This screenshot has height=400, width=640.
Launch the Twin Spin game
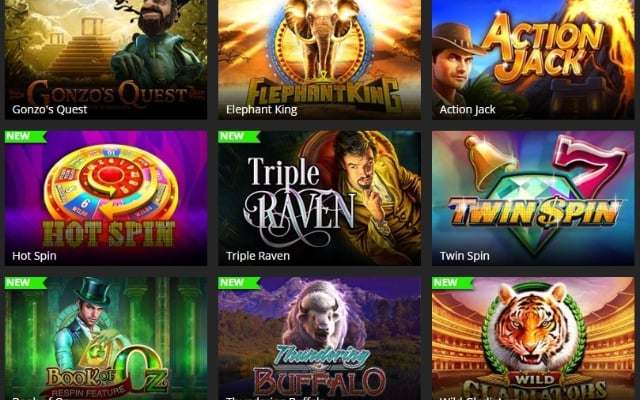[533, 198]
